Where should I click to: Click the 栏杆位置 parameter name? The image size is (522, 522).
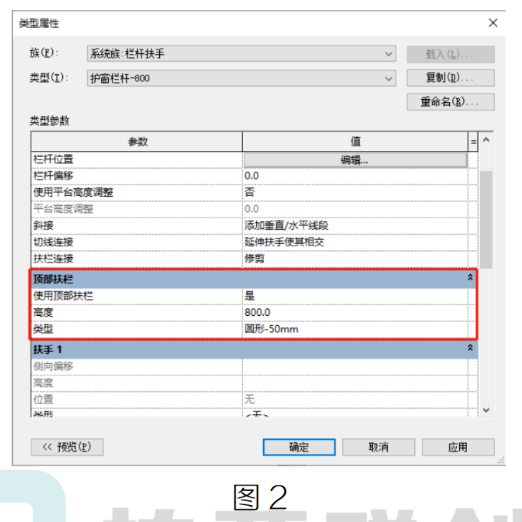click(x=53, y=159)
